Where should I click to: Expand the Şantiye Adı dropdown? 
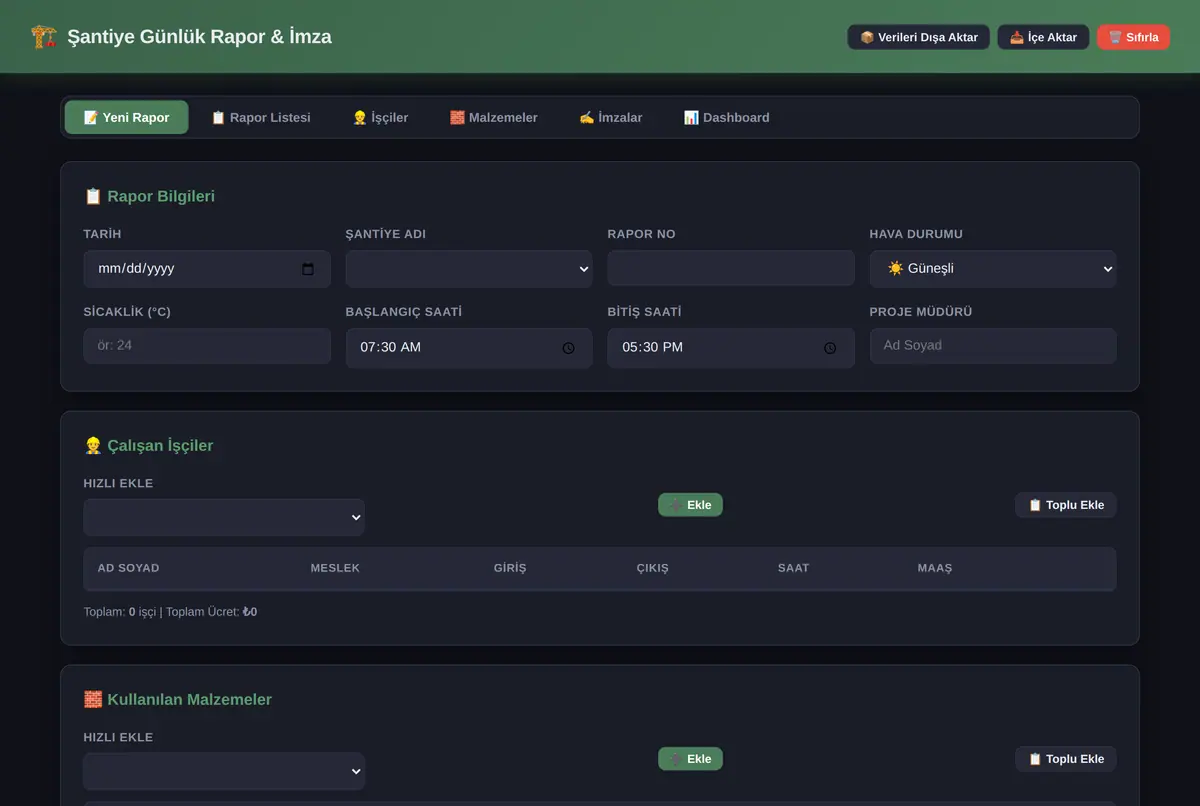point(469,269)
